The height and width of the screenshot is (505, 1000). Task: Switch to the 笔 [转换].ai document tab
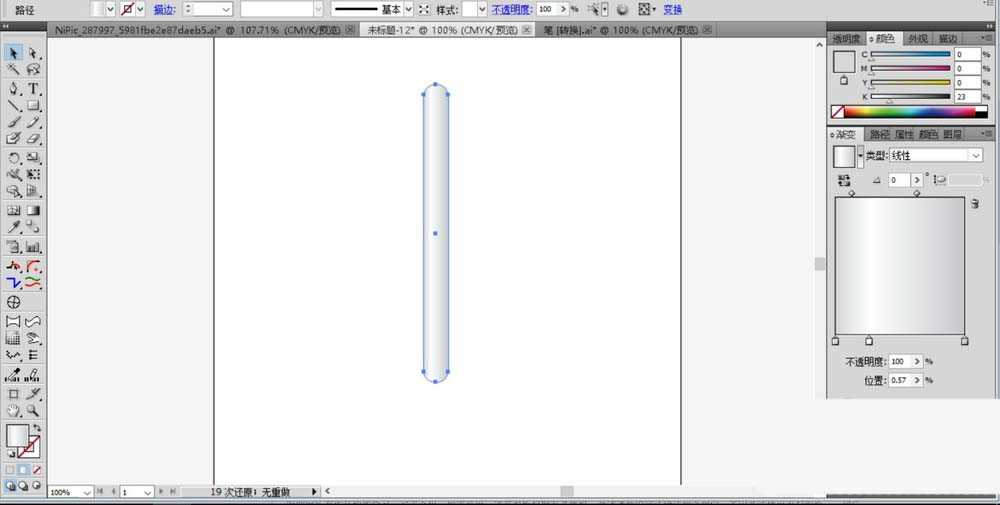(620, 31)
